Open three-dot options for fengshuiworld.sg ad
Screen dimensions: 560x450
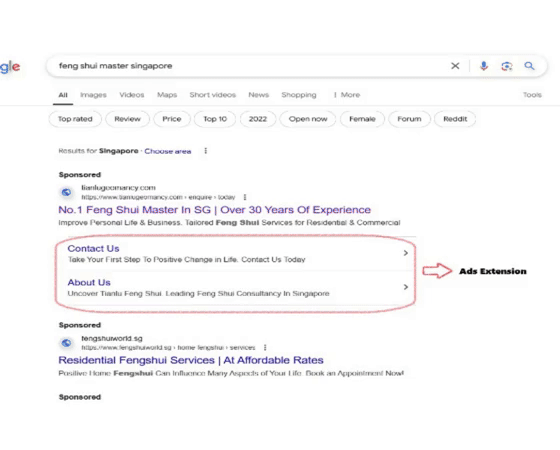coord(265,347)
